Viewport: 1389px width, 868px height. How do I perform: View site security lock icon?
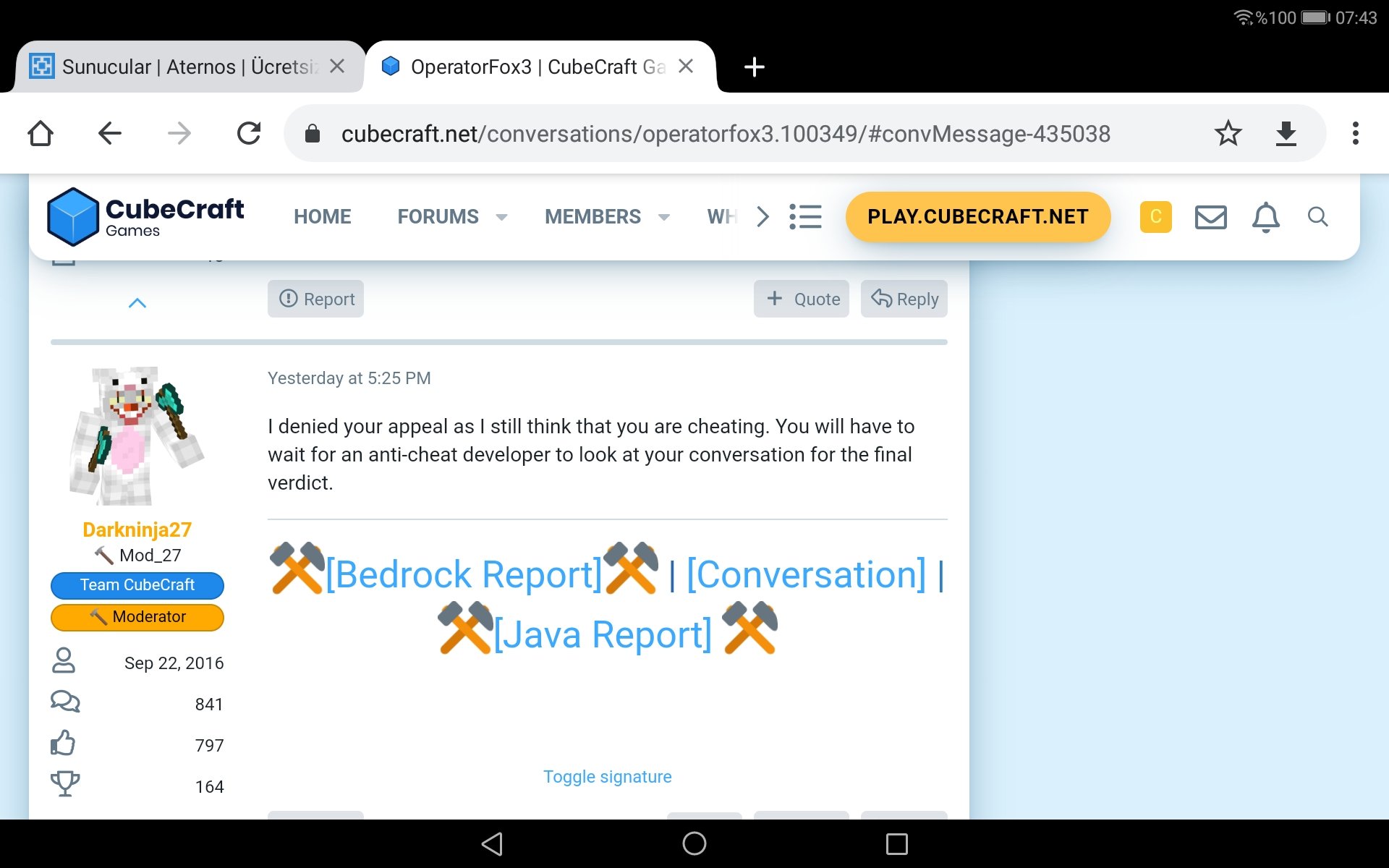tap(312, 133)
